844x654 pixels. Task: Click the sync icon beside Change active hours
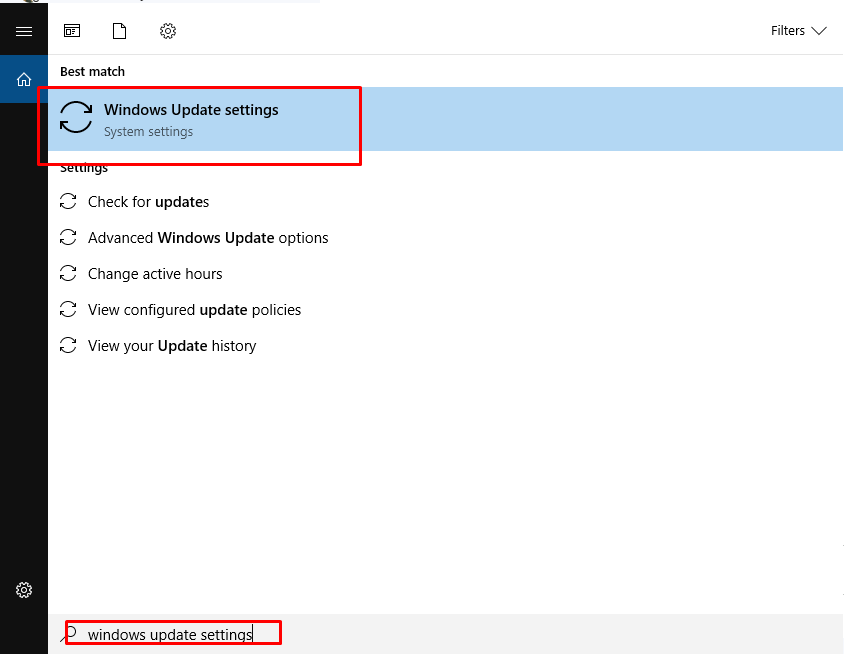pyautogui.click(x=68, y=273)
